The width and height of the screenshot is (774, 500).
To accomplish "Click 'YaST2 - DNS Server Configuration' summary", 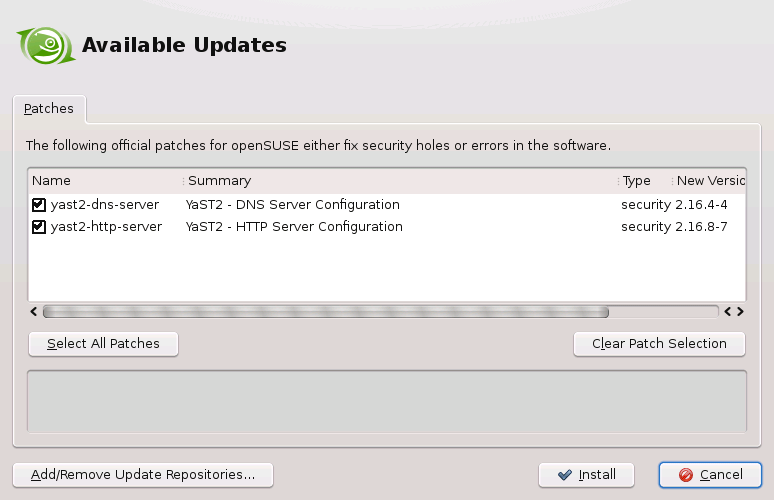I will [293, 204].
